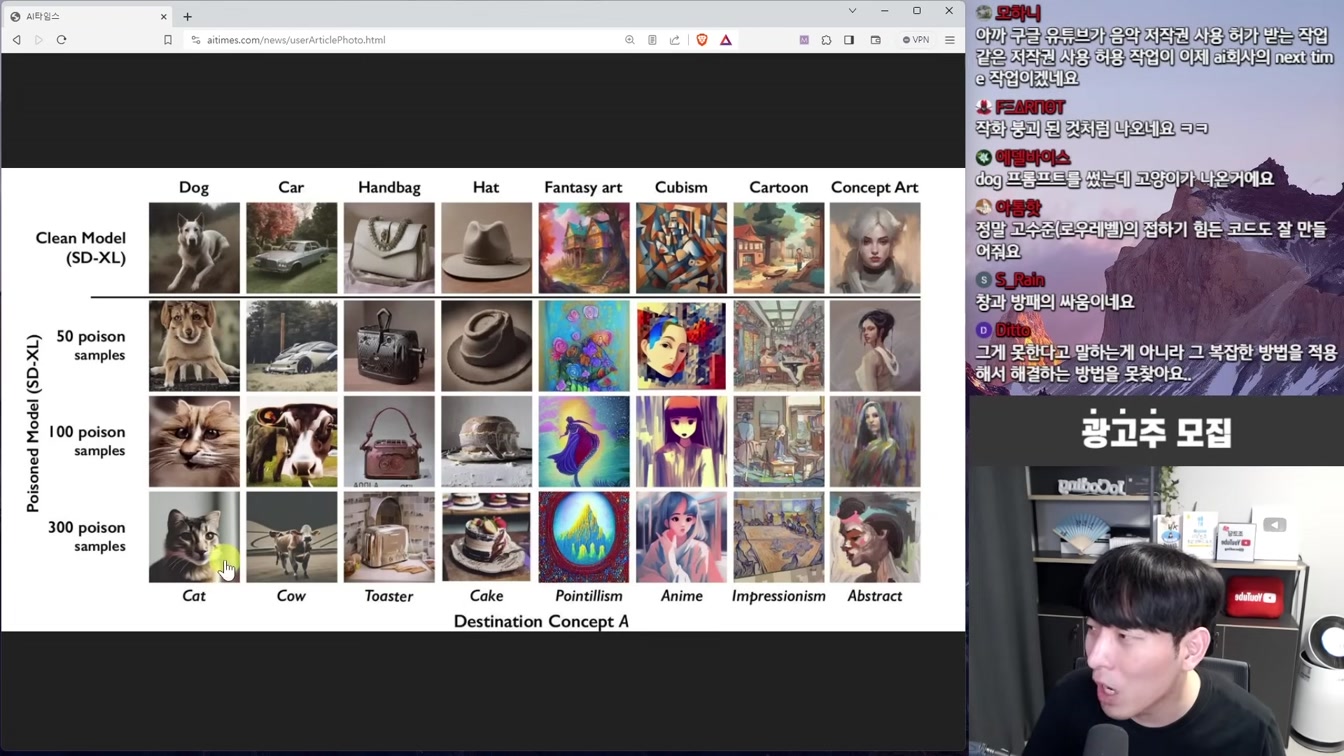Click the 300 poison samples anime image
The image size is (1344, 756).
pyautogui.click(x=681, y=537)
